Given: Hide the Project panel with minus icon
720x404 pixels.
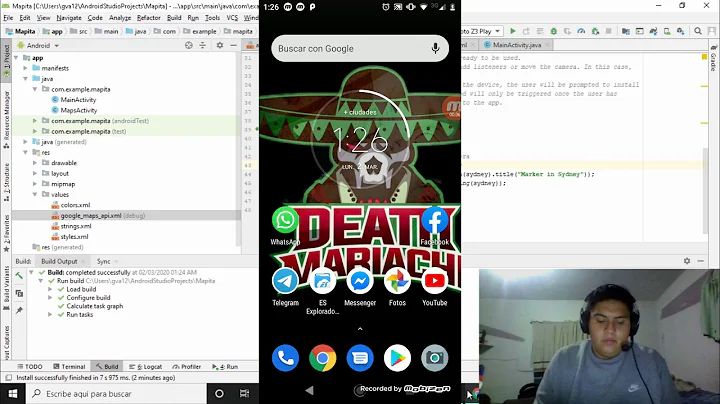Looking at the screenshot, I should pyautogui.click(x=233, y=45).
